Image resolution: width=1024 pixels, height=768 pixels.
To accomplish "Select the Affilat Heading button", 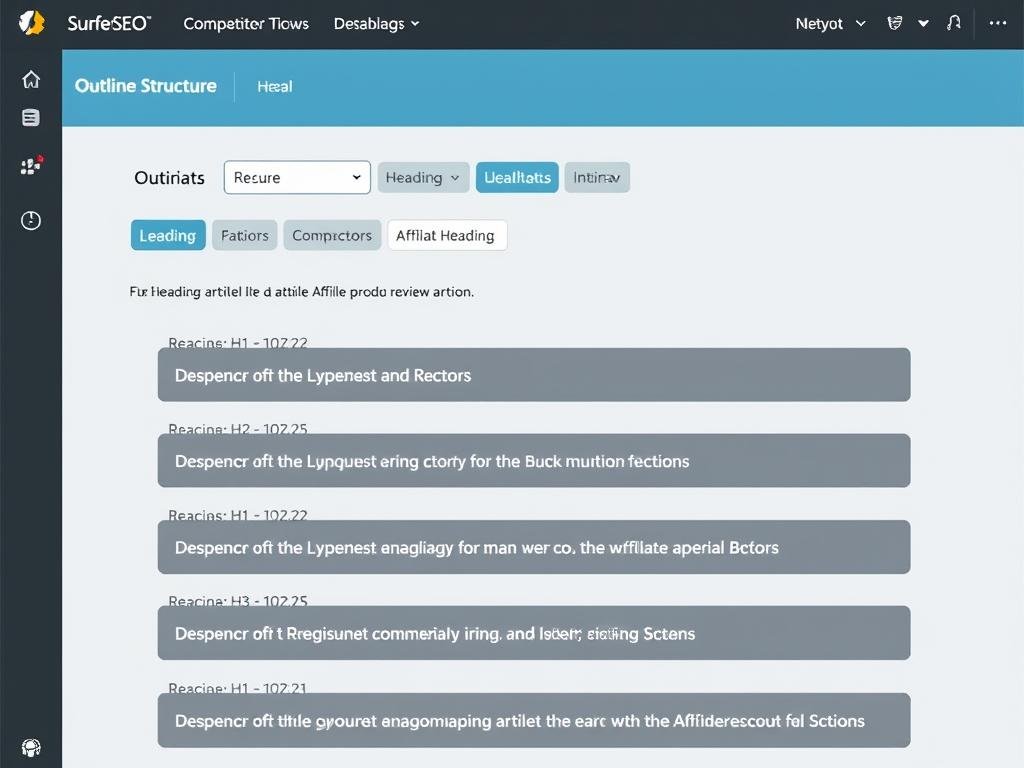I will click(x=447, y=235).
